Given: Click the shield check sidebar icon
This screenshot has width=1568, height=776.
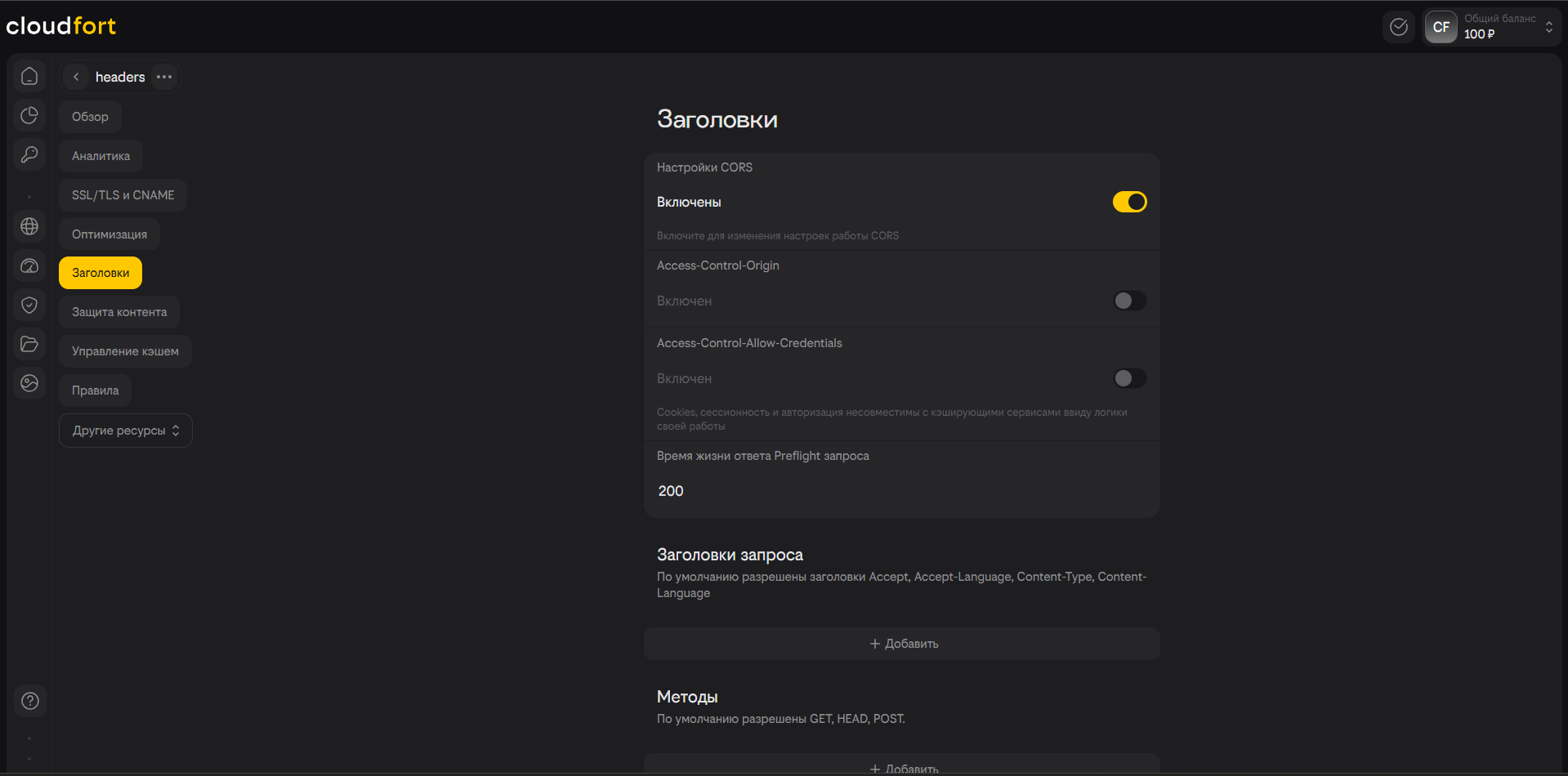Looking at the screenshot, I should pyautogui.click(x=29, y=305).
